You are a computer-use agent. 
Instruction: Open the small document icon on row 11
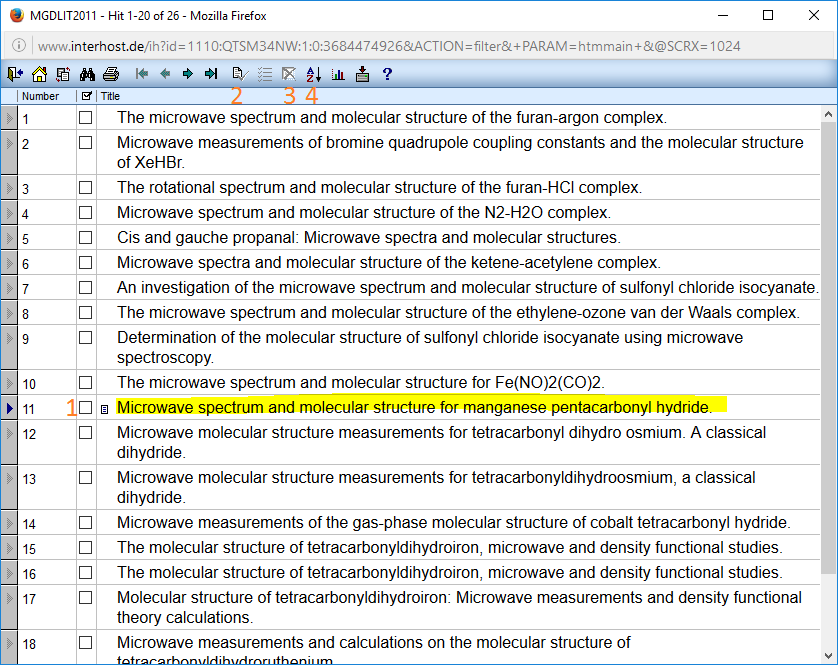pyautogui.click(x=105, y=409)
